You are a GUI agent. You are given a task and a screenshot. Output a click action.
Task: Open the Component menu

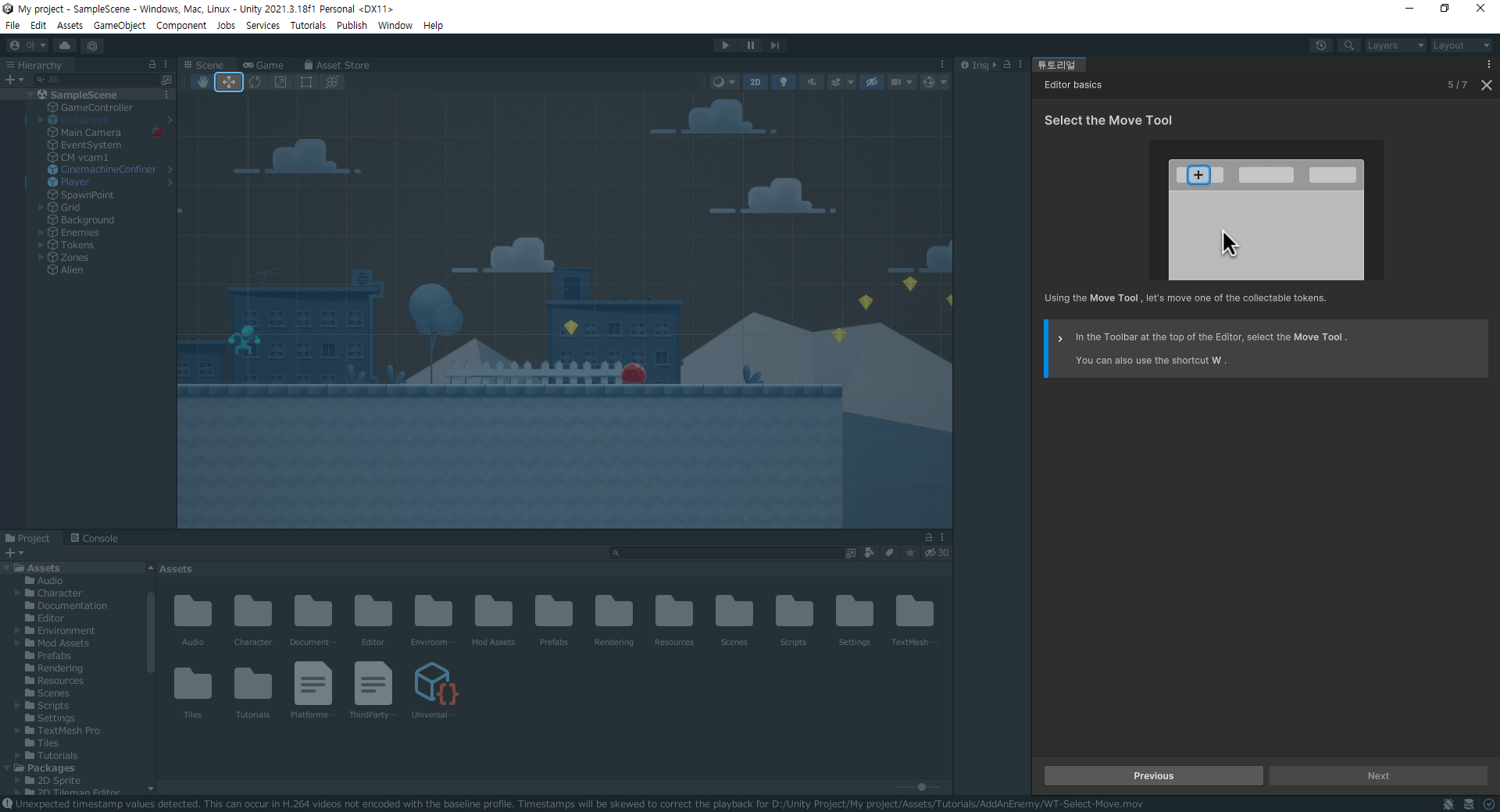coord(181,25)
